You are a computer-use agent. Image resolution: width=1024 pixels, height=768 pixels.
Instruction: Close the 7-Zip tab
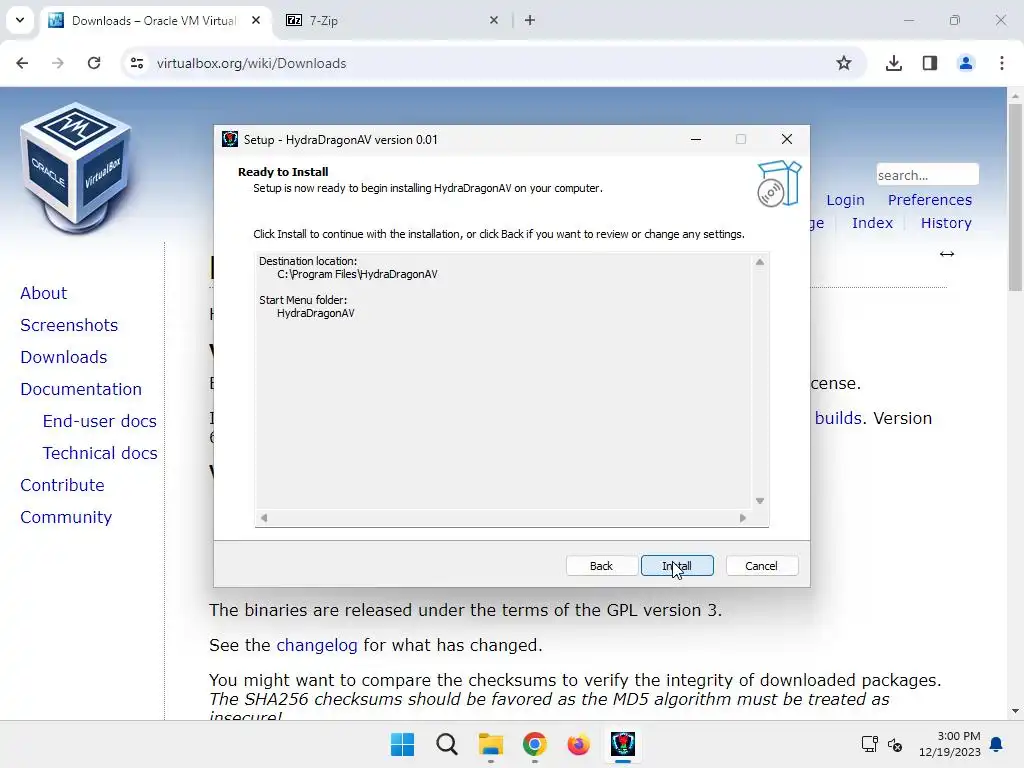pyautogui.click(x=494, y=20)
